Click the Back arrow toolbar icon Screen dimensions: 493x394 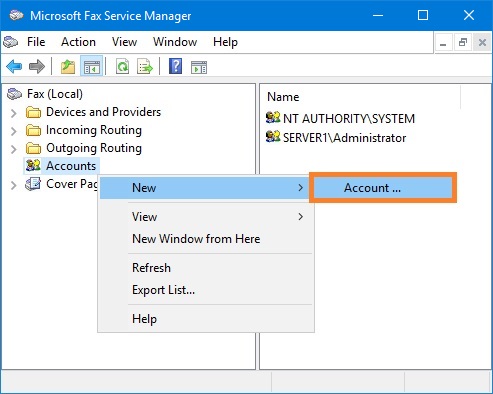click(x=14, y=67)
